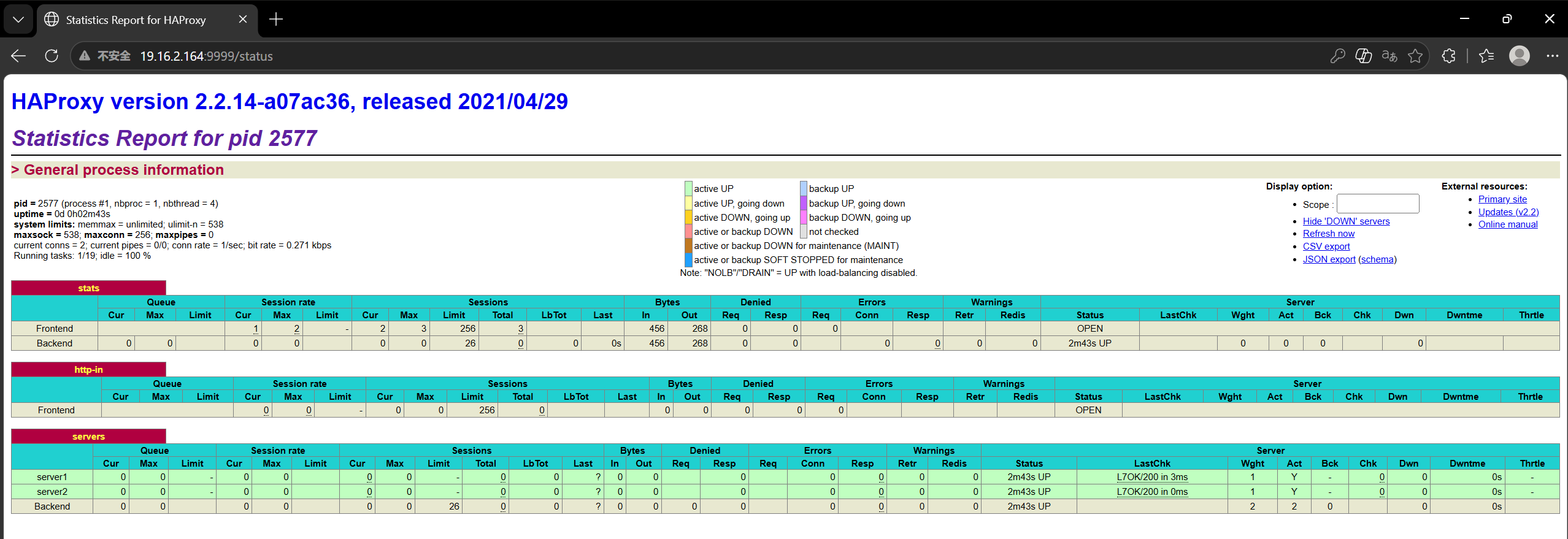Screen dimensions: 1568x539
Task: Open the JSON schema link
Action: [x=1377, y=259]
